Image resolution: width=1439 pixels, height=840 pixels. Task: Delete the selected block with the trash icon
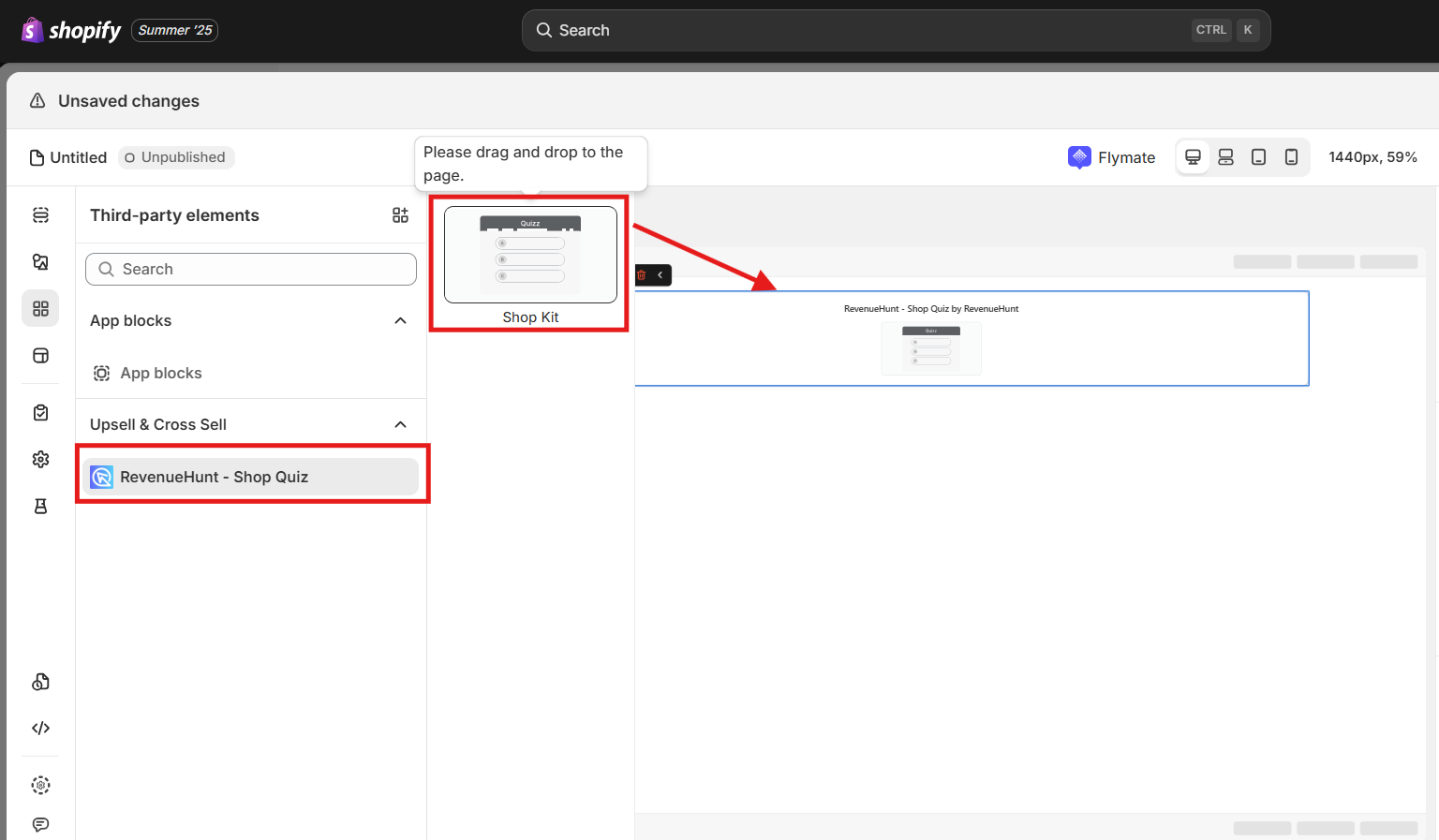click(x=642, y=275)
